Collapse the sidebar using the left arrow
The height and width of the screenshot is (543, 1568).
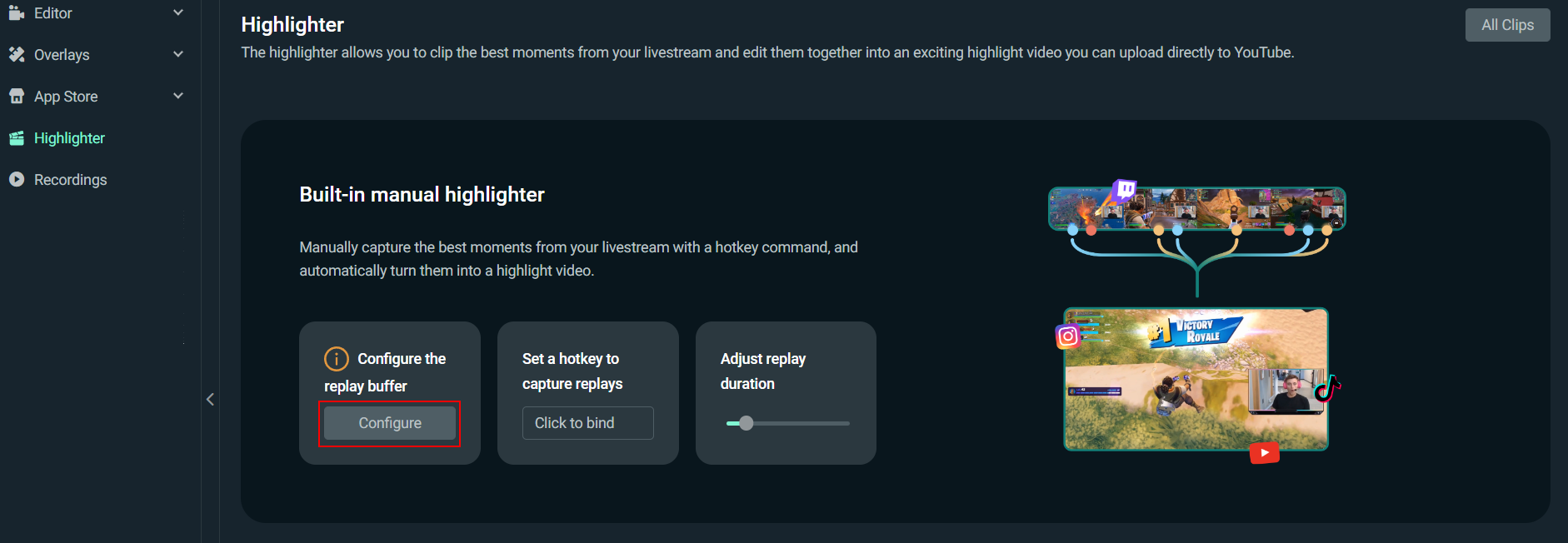pyautogui.click(x=210, y=399)
